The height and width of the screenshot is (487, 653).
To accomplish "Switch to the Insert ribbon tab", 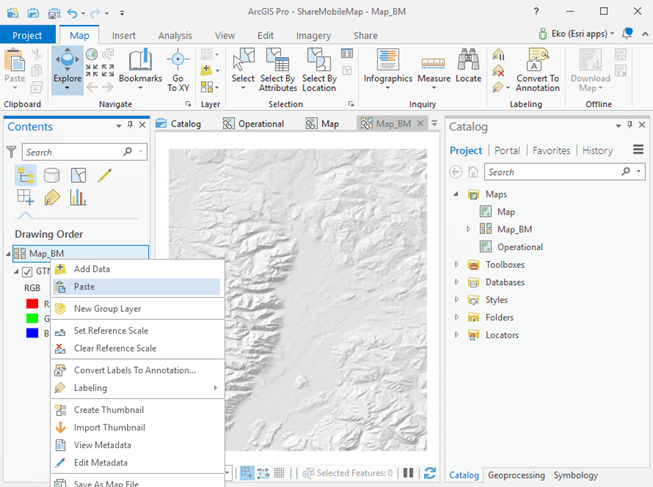I will [x=124, y=35].
